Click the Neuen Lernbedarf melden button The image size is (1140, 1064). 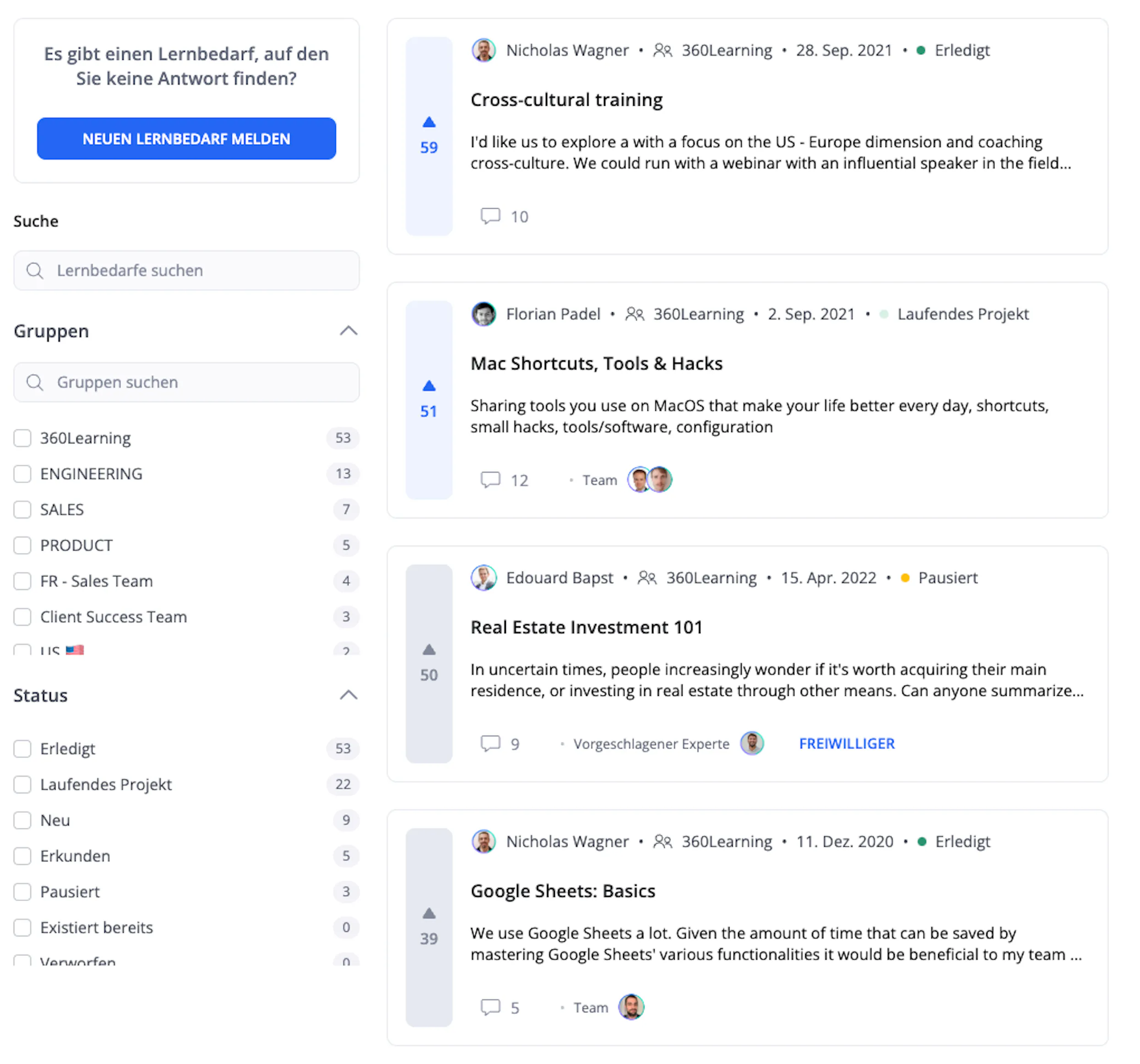[x=186, y=139]
